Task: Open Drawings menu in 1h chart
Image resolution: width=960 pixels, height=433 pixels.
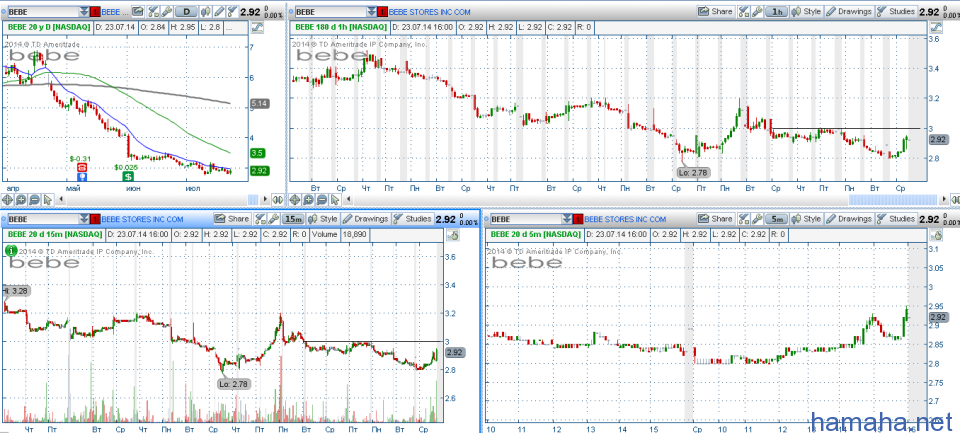Action: [x=849, y=12]
